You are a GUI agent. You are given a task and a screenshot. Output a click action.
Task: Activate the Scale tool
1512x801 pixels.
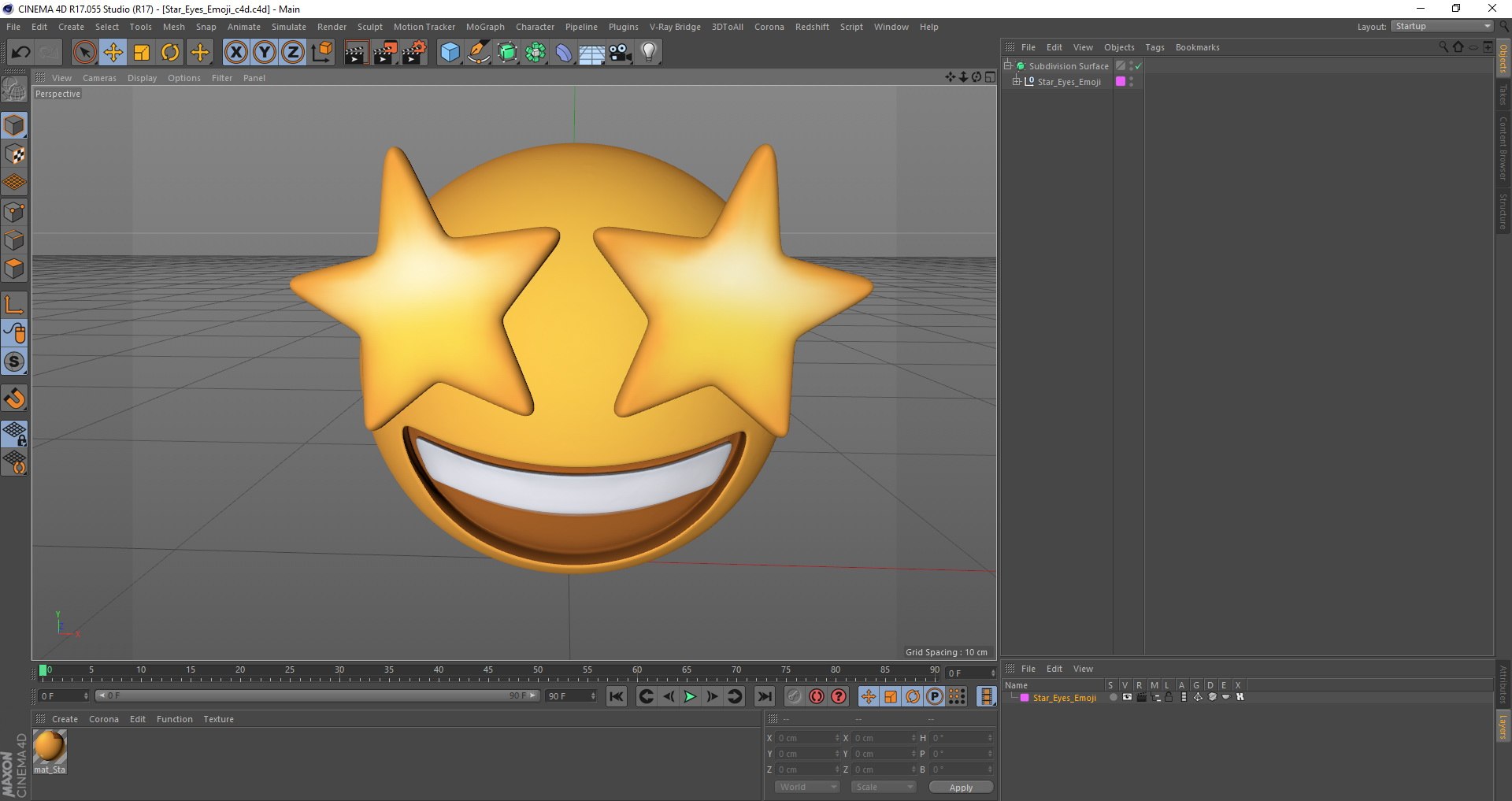142,53
